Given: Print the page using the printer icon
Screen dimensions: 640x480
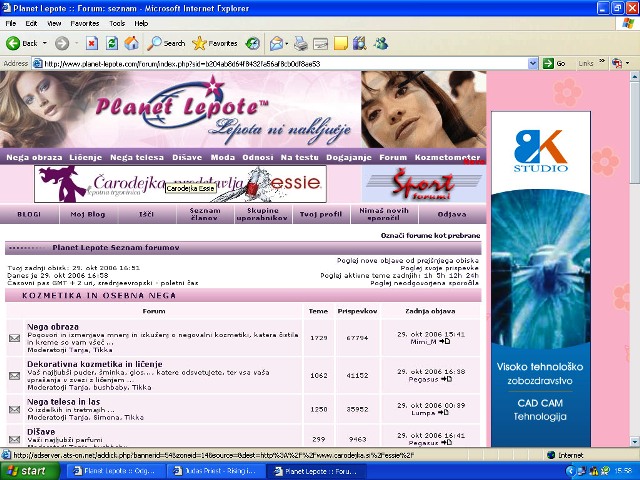Looking at the screenshot, I should pos(301,43).
